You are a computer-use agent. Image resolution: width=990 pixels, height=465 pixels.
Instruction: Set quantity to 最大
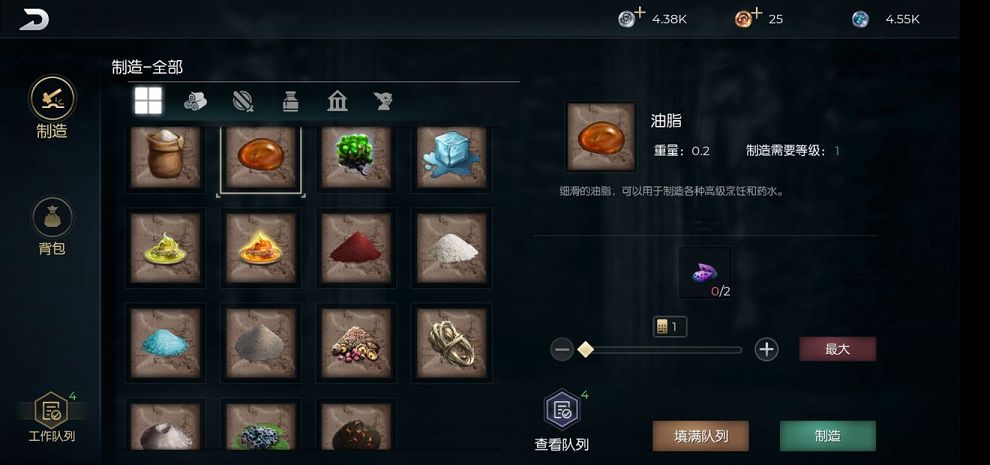pos(838,349)
